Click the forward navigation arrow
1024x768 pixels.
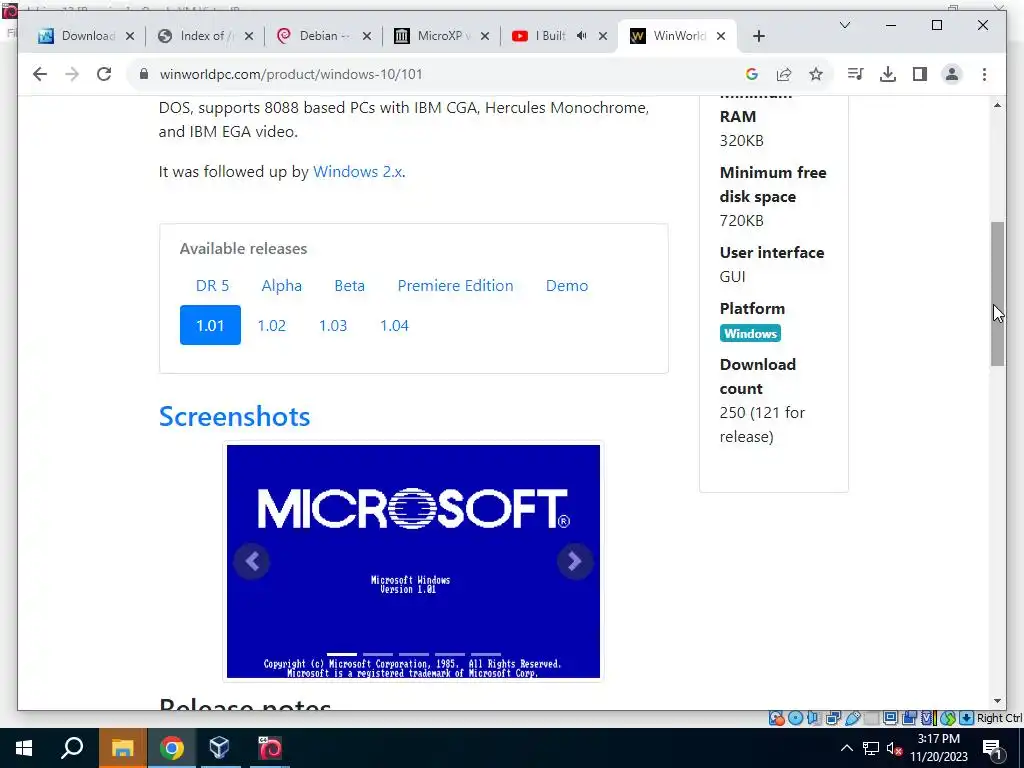pyautogui.click(x=72, y=74)
